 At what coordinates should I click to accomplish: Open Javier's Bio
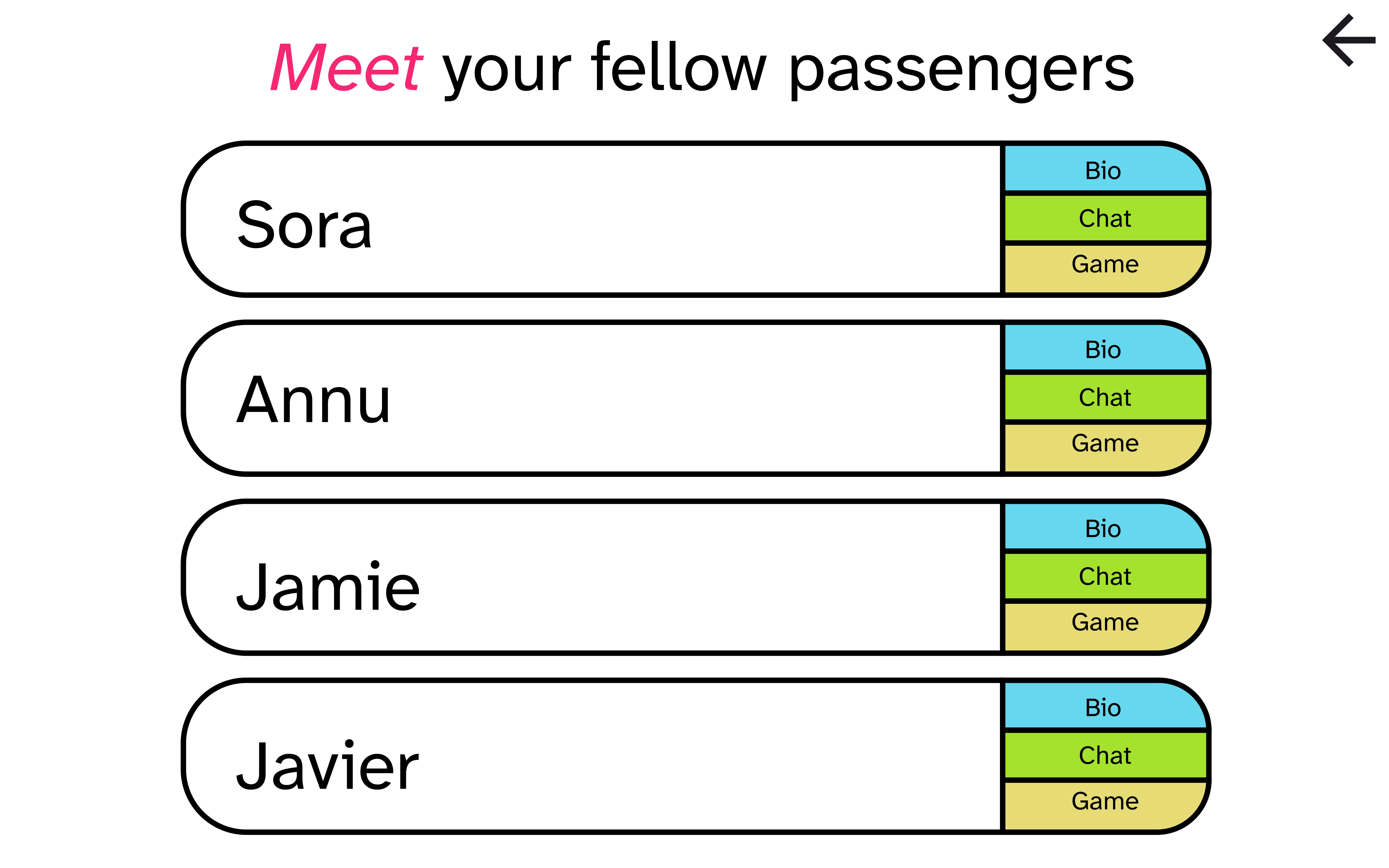coord(1104,707)
